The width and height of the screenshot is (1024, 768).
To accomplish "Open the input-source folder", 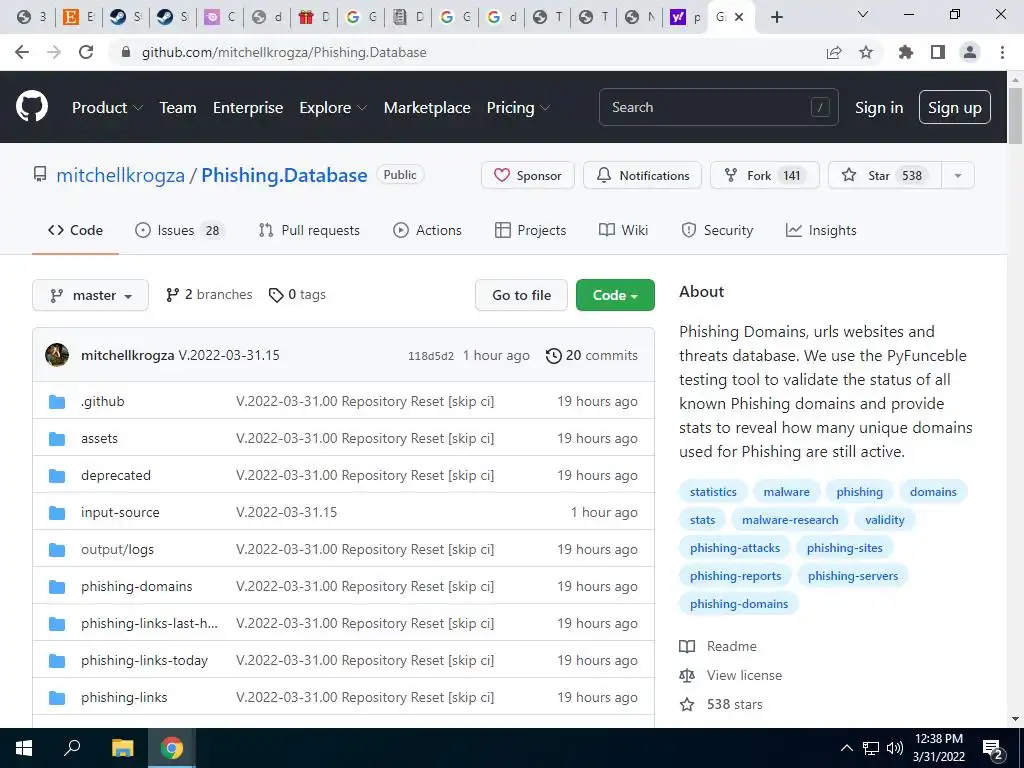I will point(120,513).
